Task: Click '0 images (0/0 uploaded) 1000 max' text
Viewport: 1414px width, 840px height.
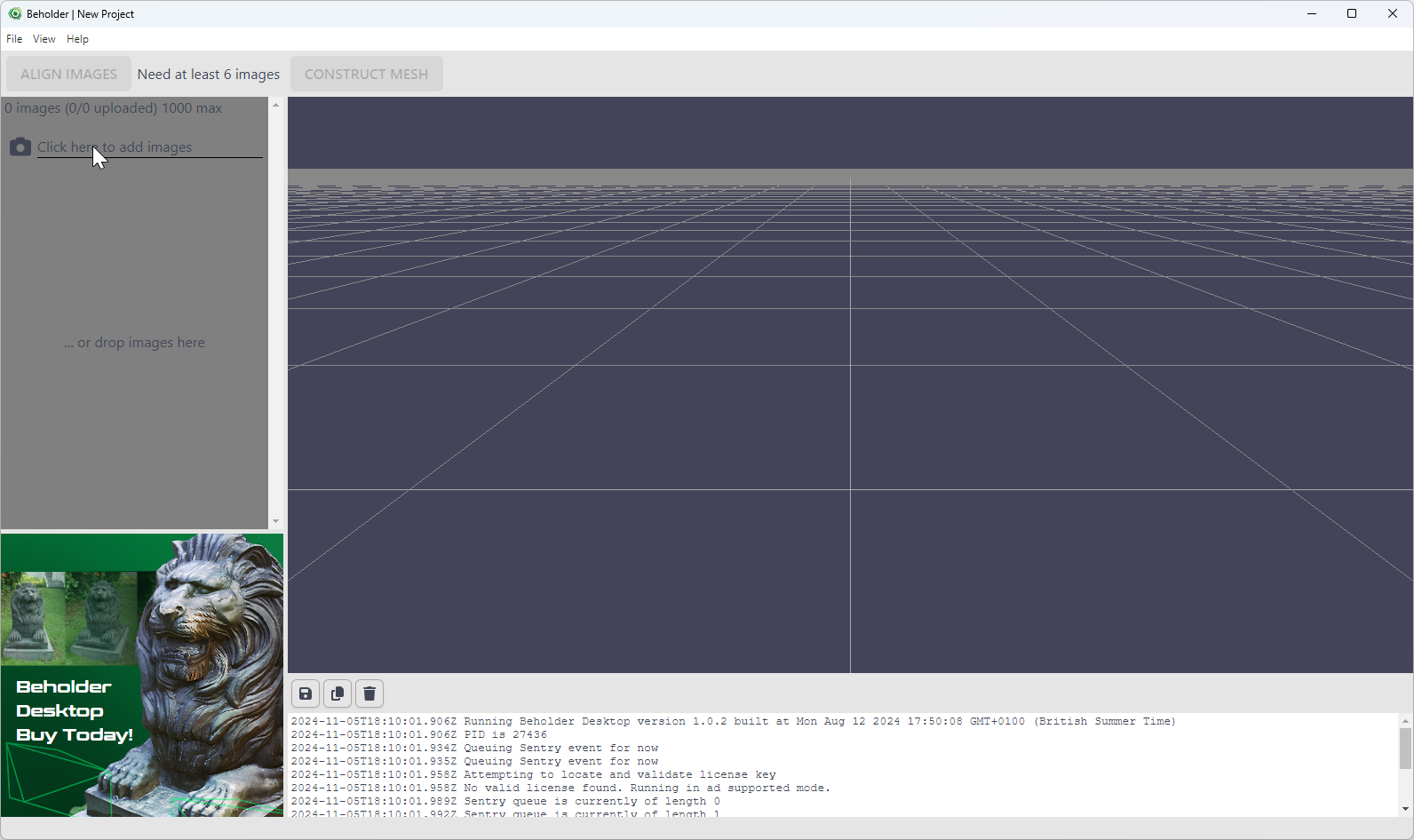Action: [114, 108]
